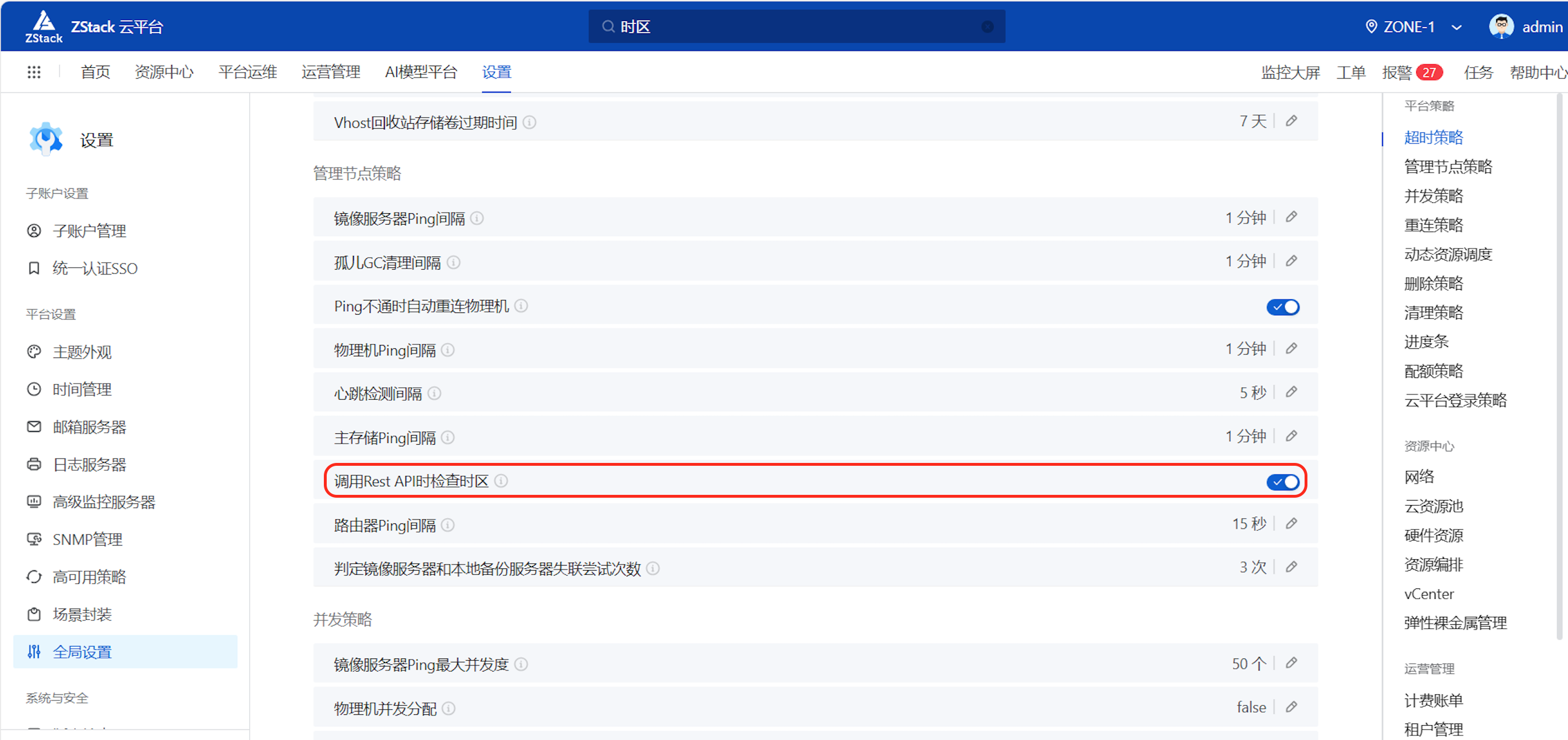The height and width of the screenshot is (740, 1568).
Task: Click the right-side vertical scrollbar
Action: pyautogui.click(x=1558, y=365)
